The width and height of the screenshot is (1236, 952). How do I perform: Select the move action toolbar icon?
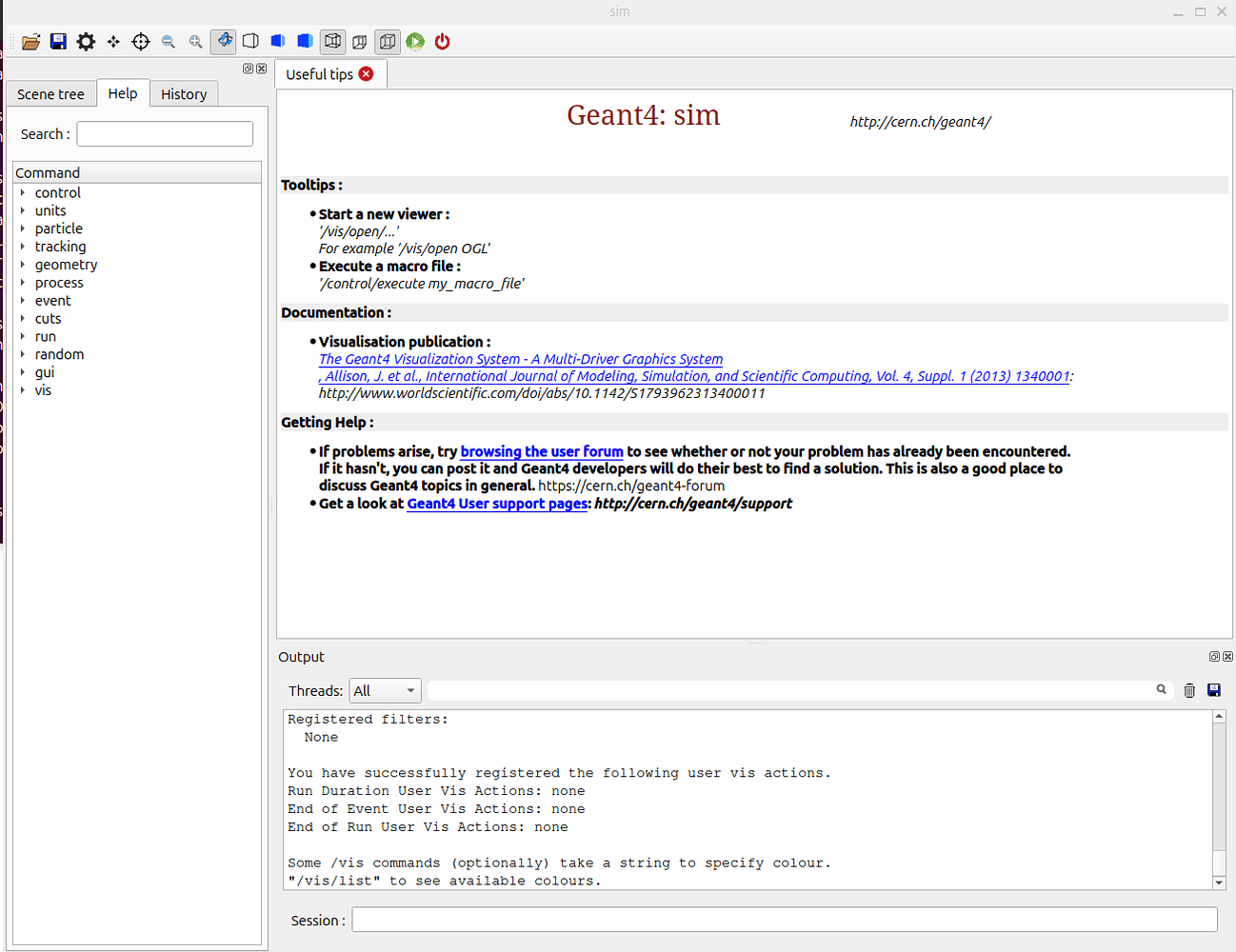pyautogui.click(x=112, y=41)
